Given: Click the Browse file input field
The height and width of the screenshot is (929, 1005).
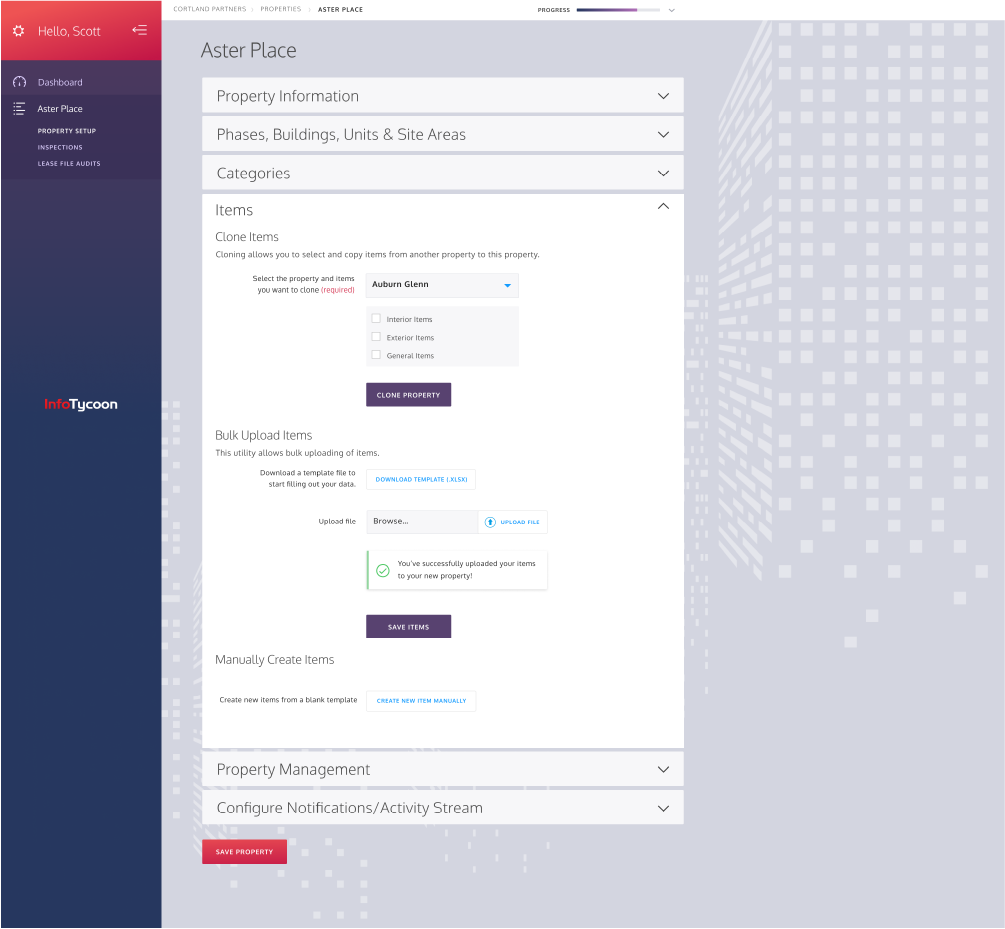Looking at the screenshot, I should click(422, 522).
